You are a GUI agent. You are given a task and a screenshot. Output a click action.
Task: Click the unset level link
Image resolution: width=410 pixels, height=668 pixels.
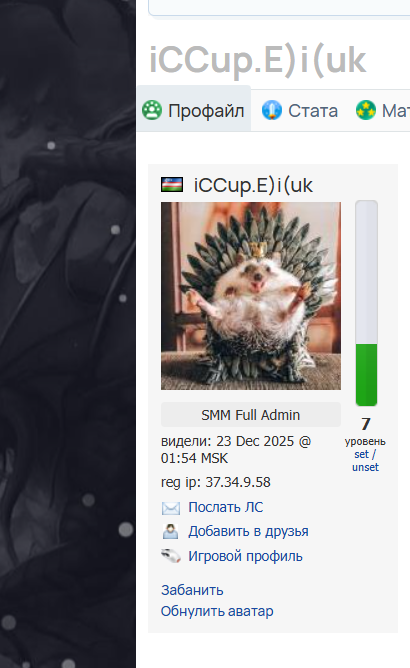tap(365, 467)
